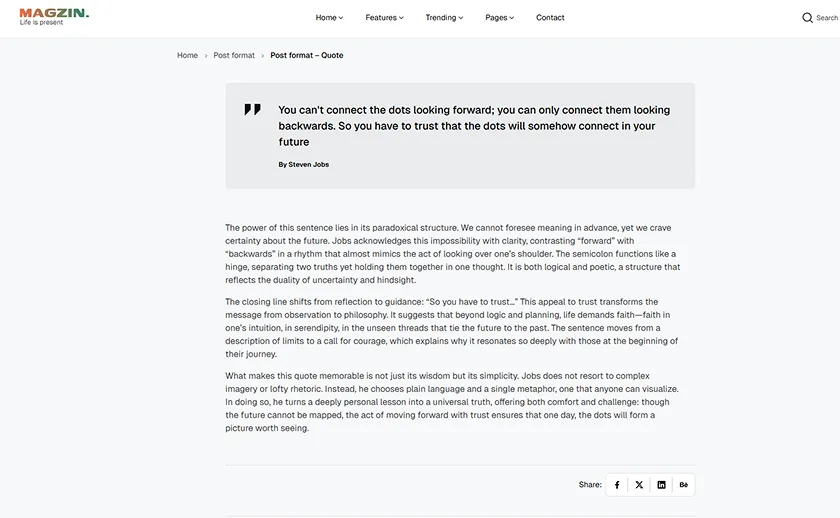The width and height of the screenshot is (840, 518).
Task: Click the MAGZIN logo
Action: pos(54,16)
